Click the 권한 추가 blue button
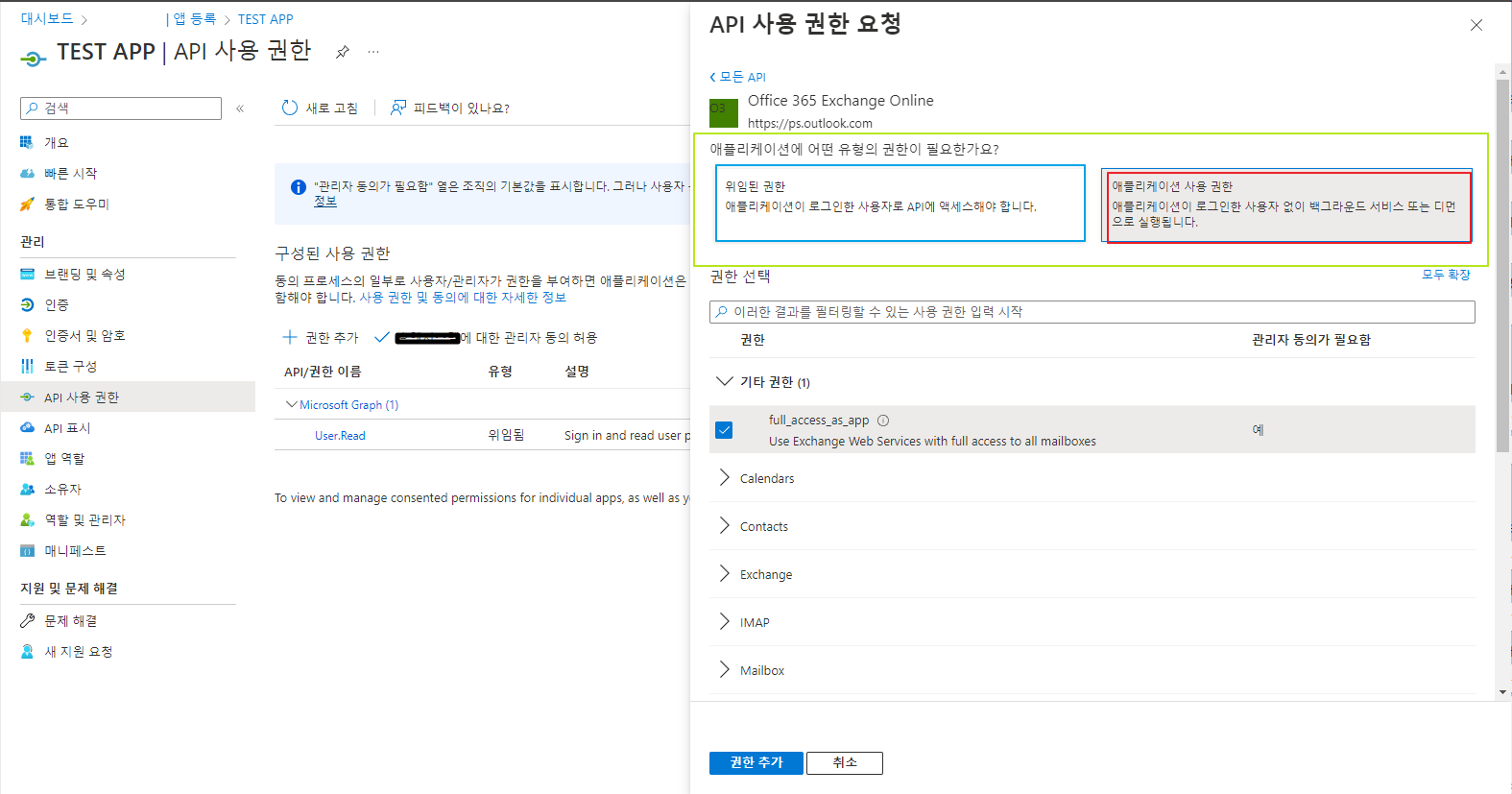The image size is (1512, 794). point(756,762)
